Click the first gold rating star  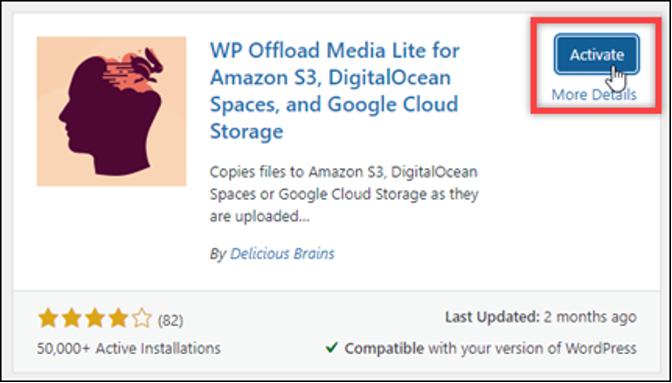(x=47, y=319)
